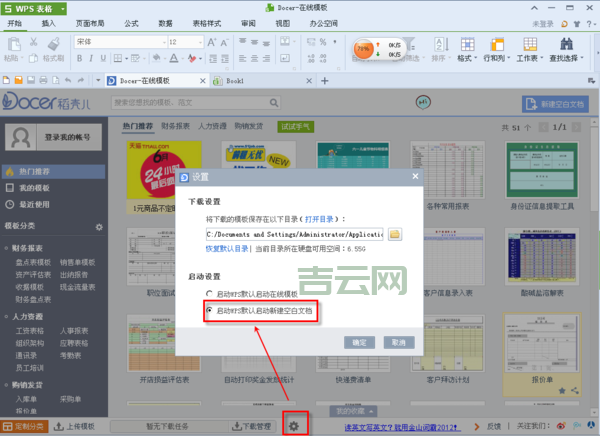Click the Print icon in quick toolbar

pos(43,80)
